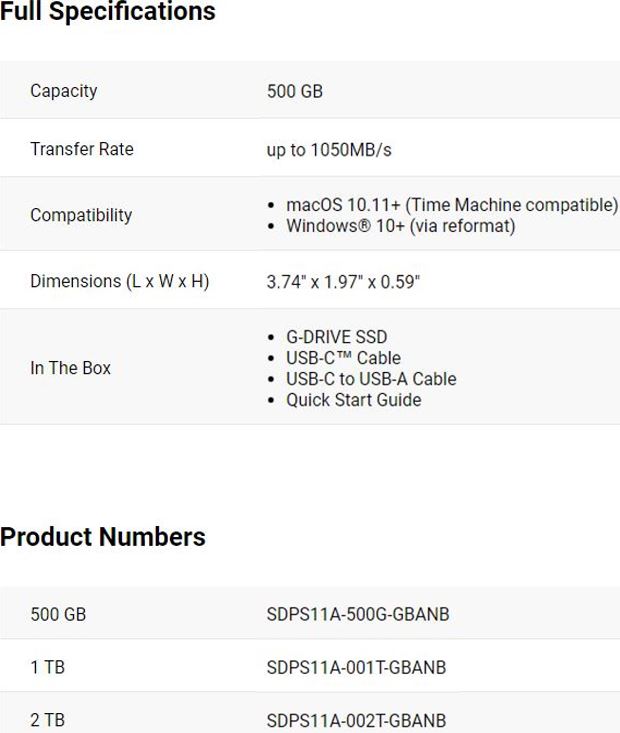Screen dimensions: 620x733
Task: Click the 3.74" x 1.97" x 0.59" value
Action: tap(343, 282)
